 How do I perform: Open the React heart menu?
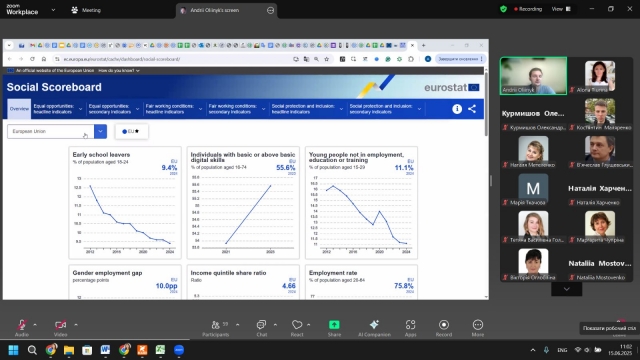297,328
